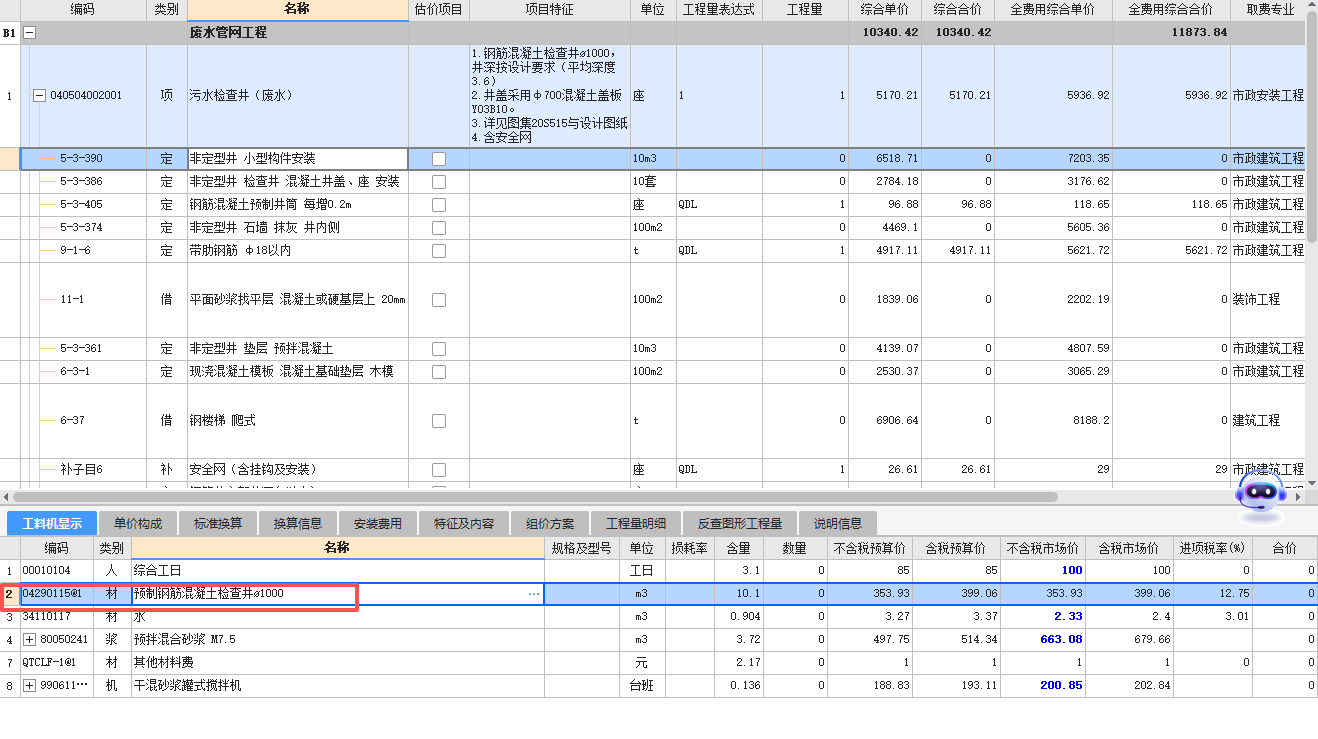1318x739 pixels.
Task: Collapse the 废水管网工程 summary row
Action: [x=27, y=32]
